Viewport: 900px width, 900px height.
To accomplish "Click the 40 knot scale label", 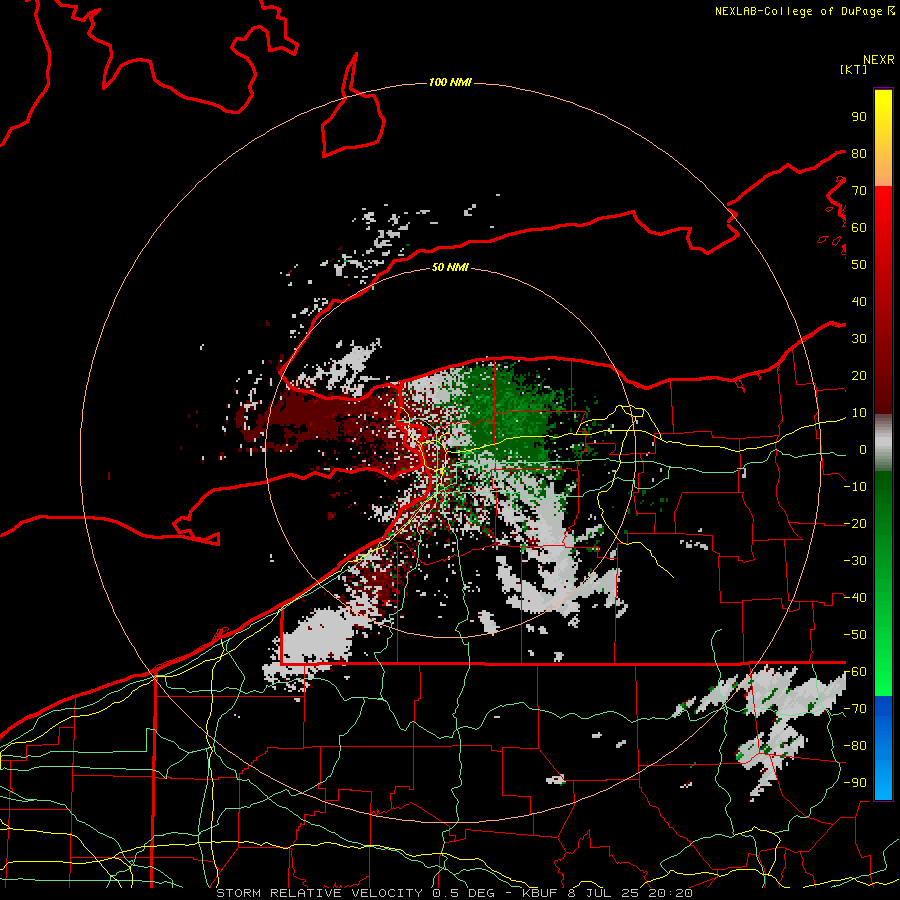I will tap(859, 302).
